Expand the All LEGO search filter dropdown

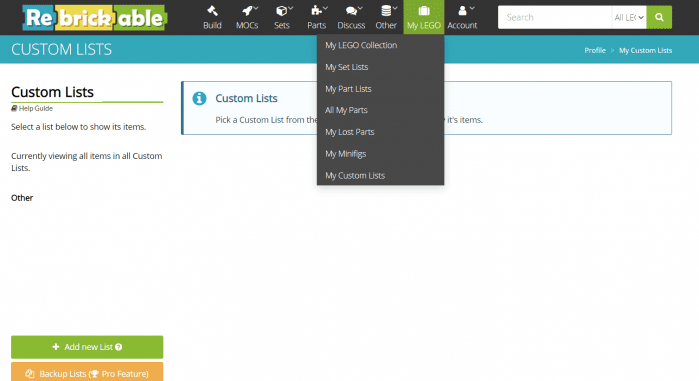click(629, 17)
